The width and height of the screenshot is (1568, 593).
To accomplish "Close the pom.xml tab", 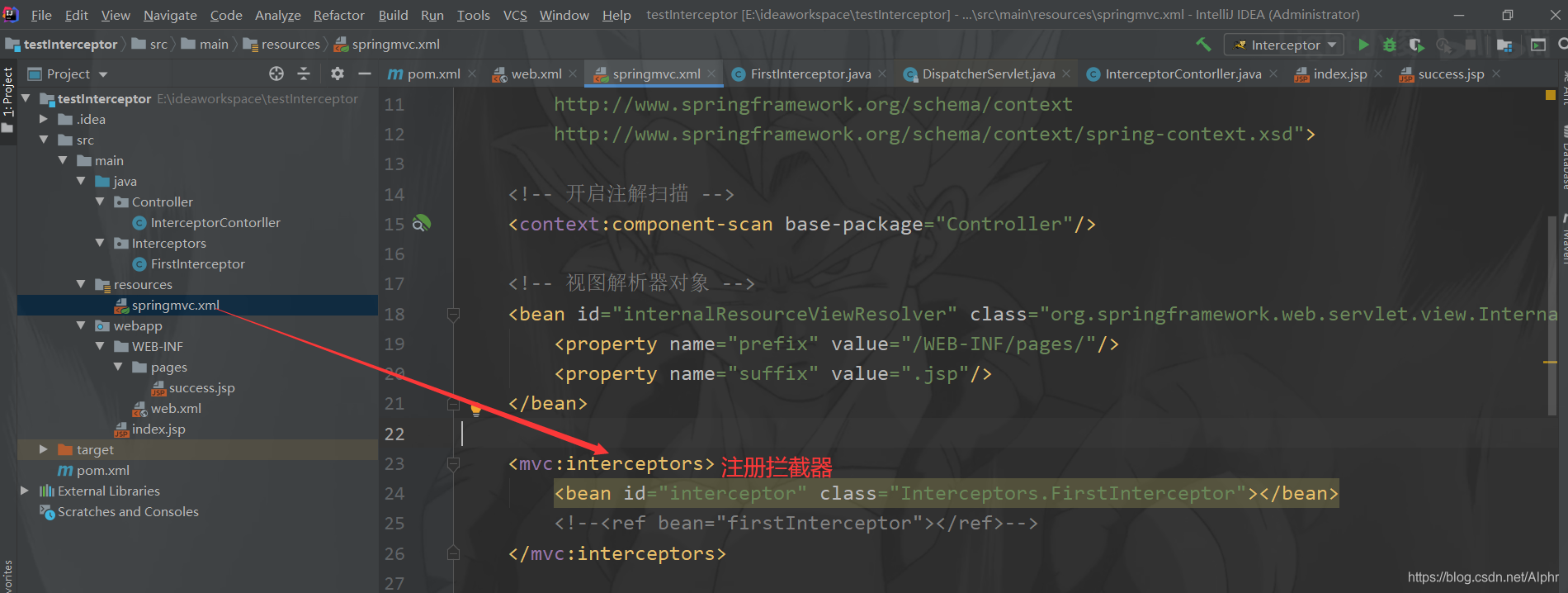I will click(472, 74).
